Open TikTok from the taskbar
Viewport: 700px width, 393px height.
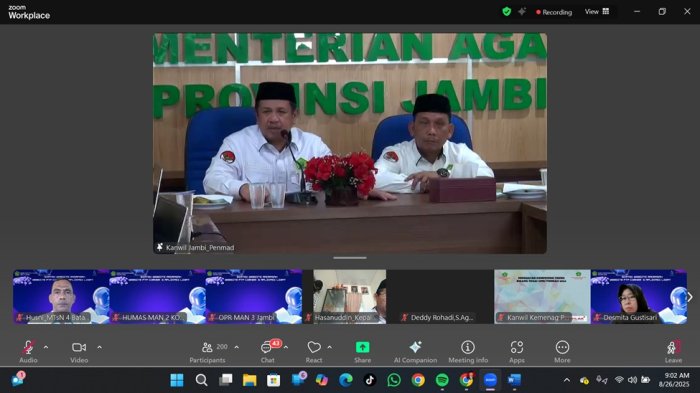click(370, 380)
